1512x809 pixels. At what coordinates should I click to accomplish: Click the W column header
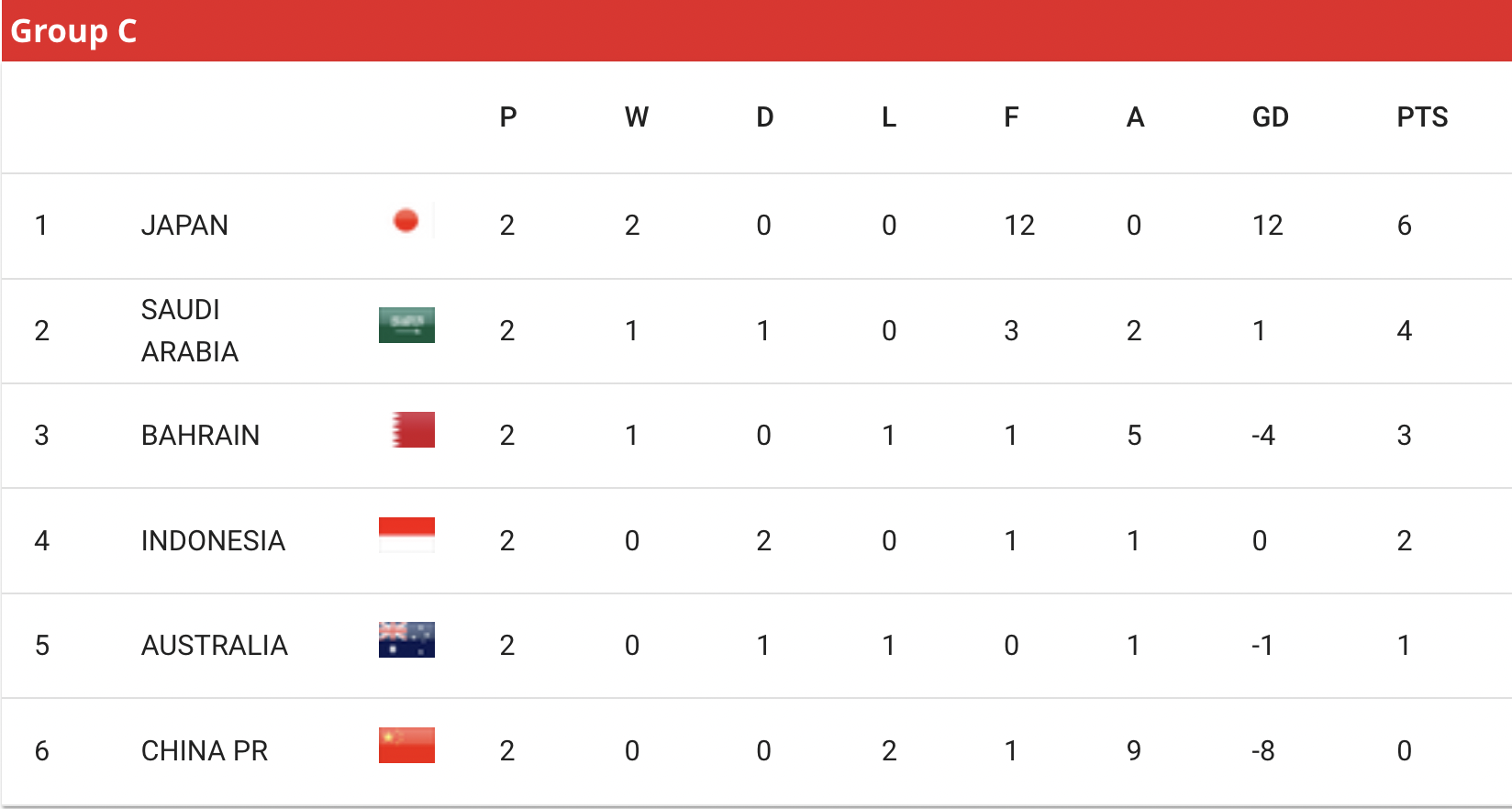coord(637,117)
